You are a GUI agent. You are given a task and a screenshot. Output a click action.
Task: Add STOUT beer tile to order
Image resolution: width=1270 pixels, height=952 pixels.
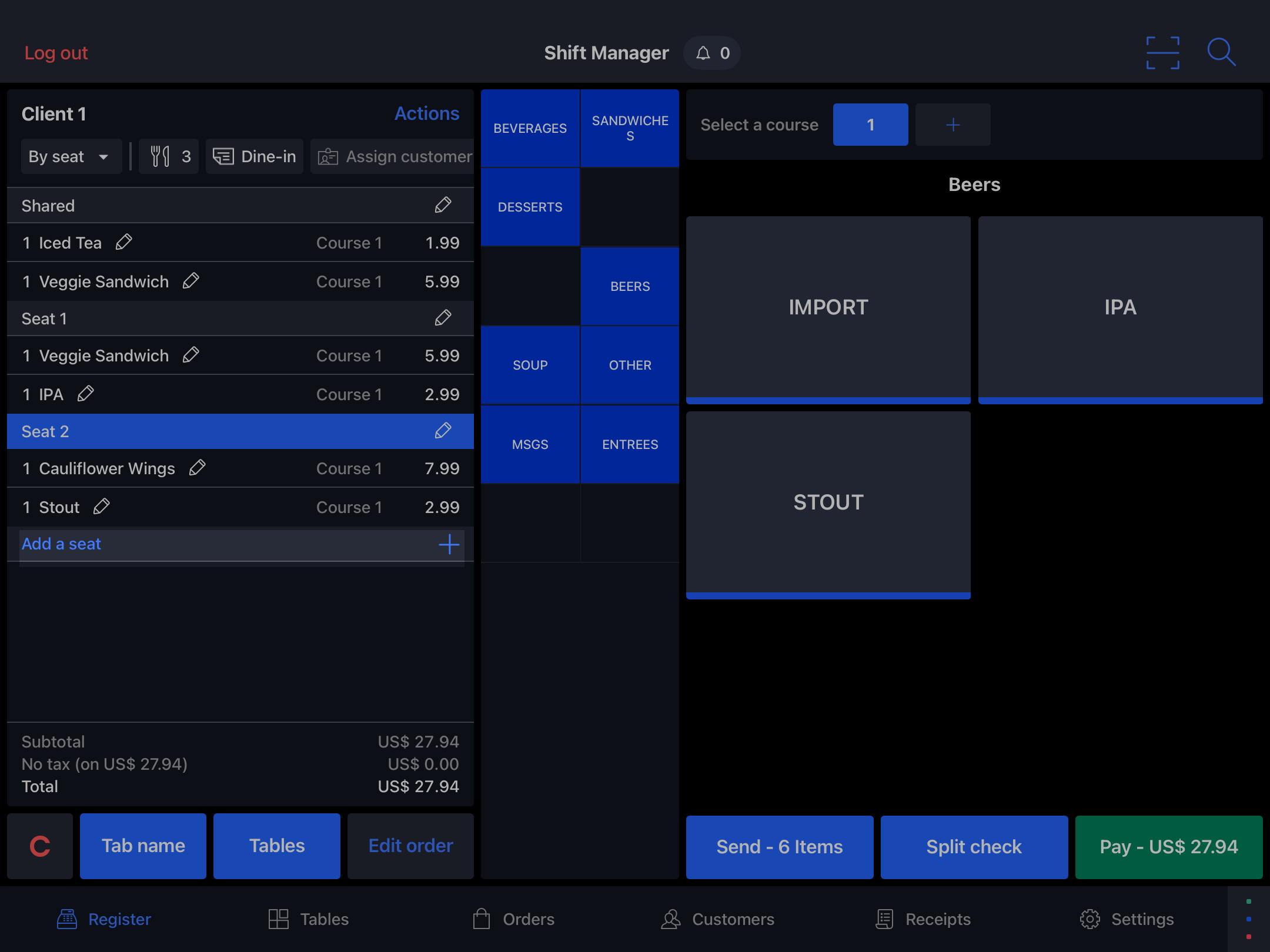pyautogui.click(x=828, y=504)
